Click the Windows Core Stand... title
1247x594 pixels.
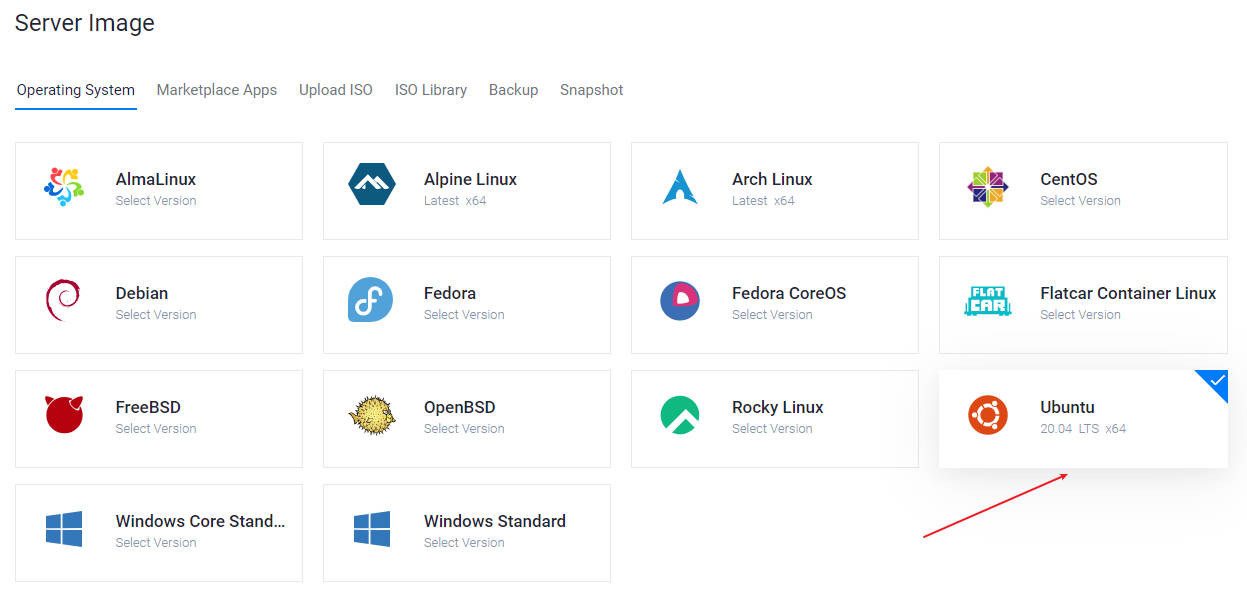[200, 522]
